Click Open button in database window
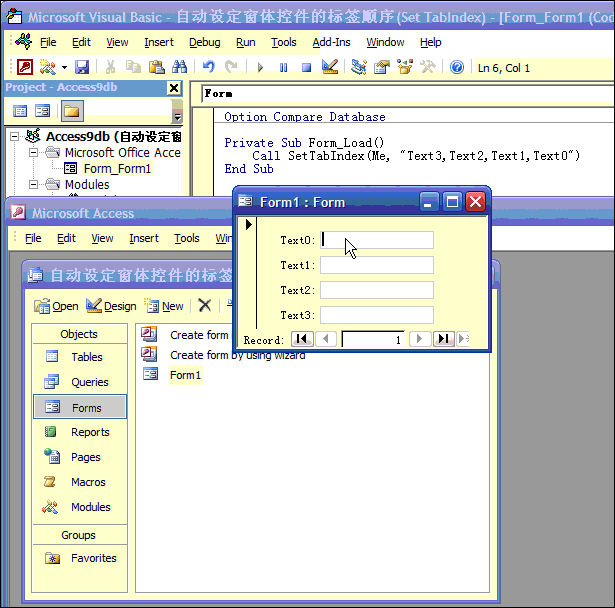615x608 pixels. [56, 306]
